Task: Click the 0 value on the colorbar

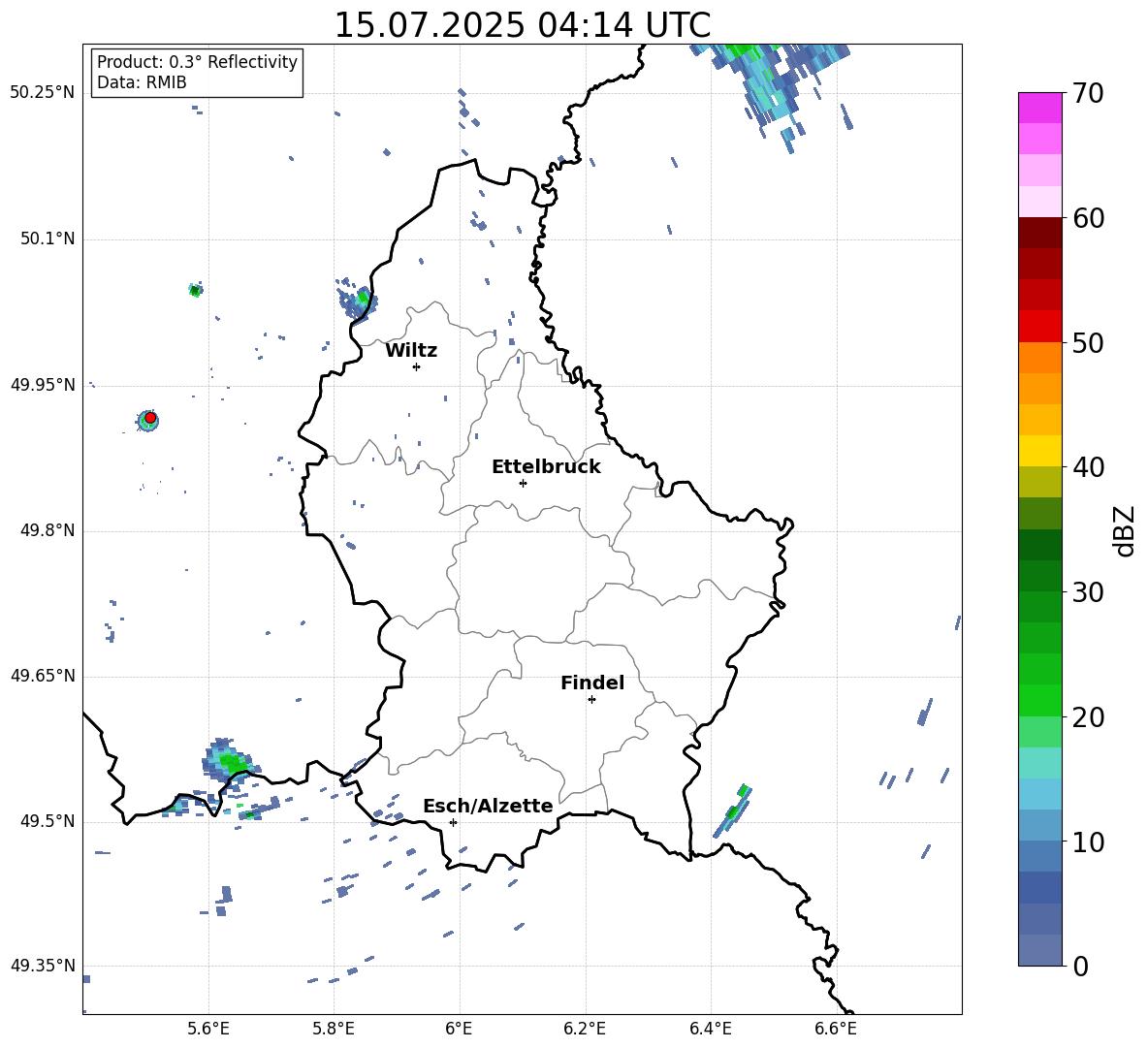Action: 1080,966
